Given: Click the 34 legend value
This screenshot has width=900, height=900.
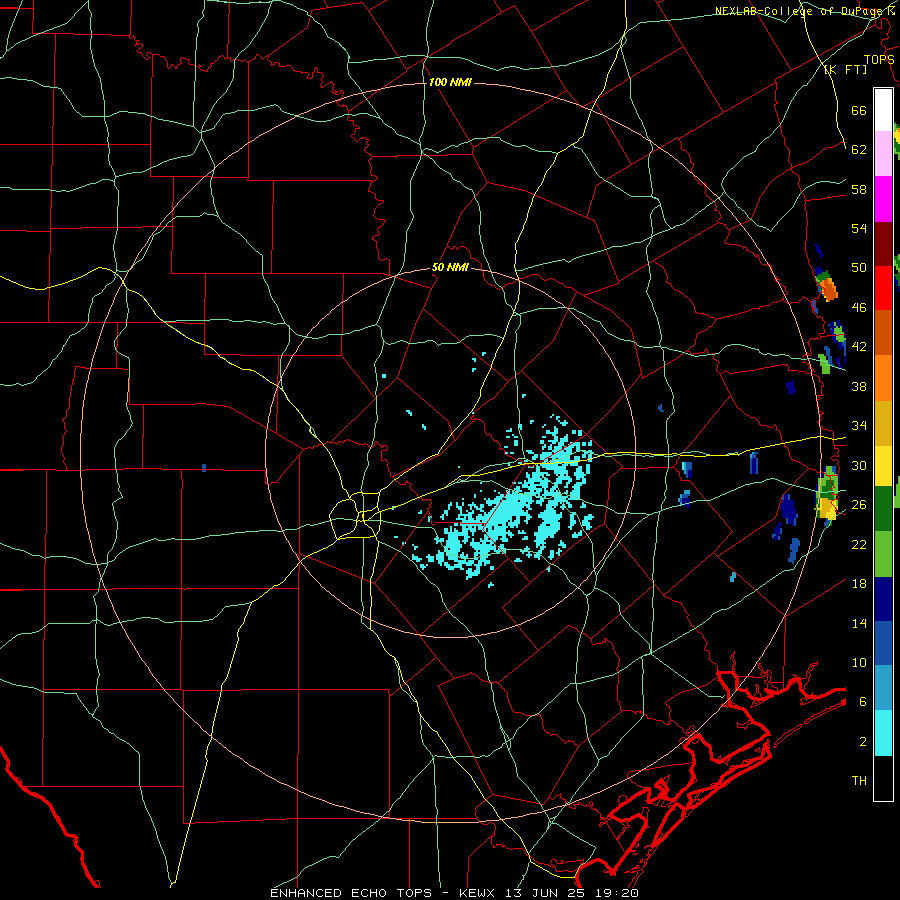Looking at the screenshot, I should 859,425.
